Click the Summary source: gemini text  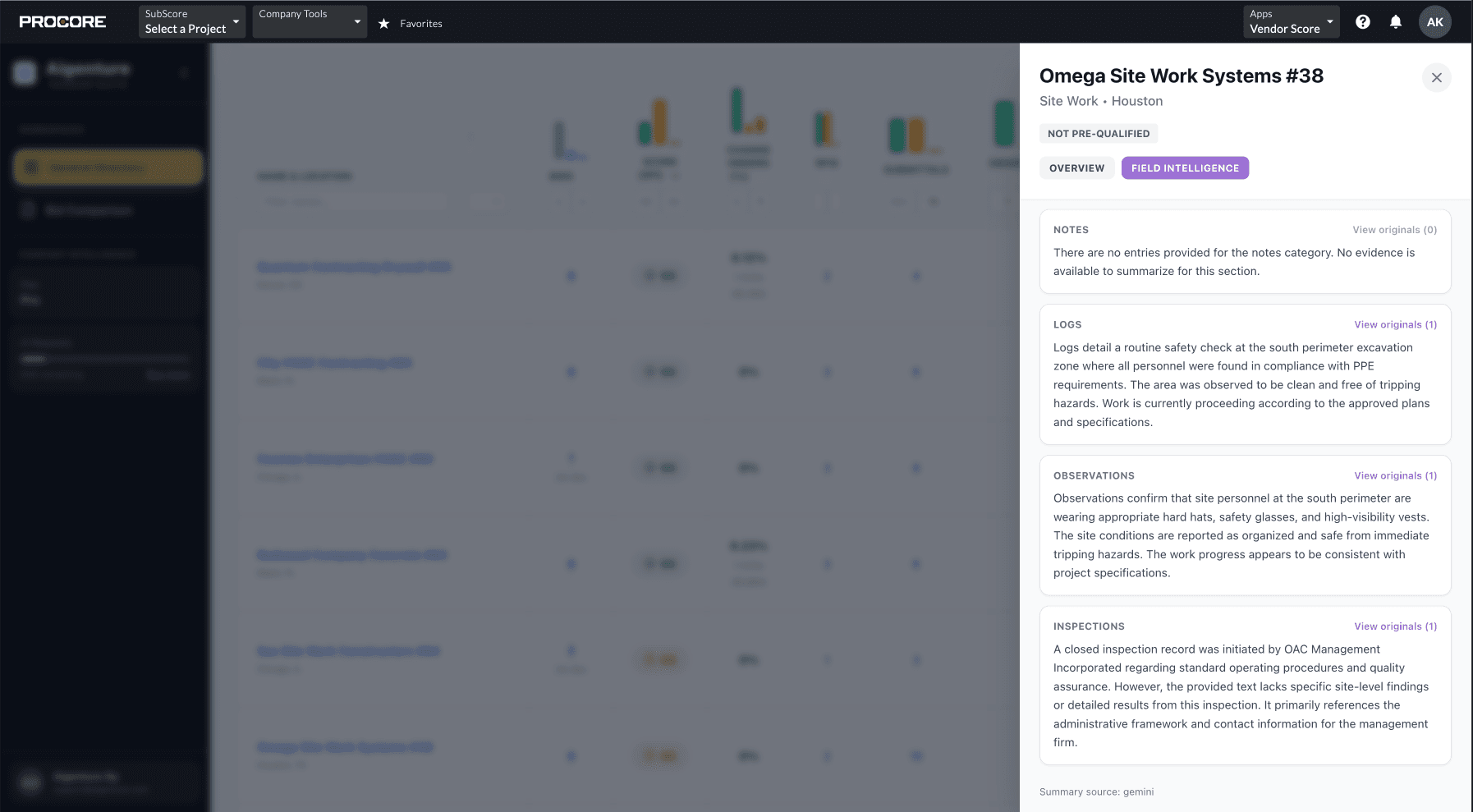[1097, 792]
